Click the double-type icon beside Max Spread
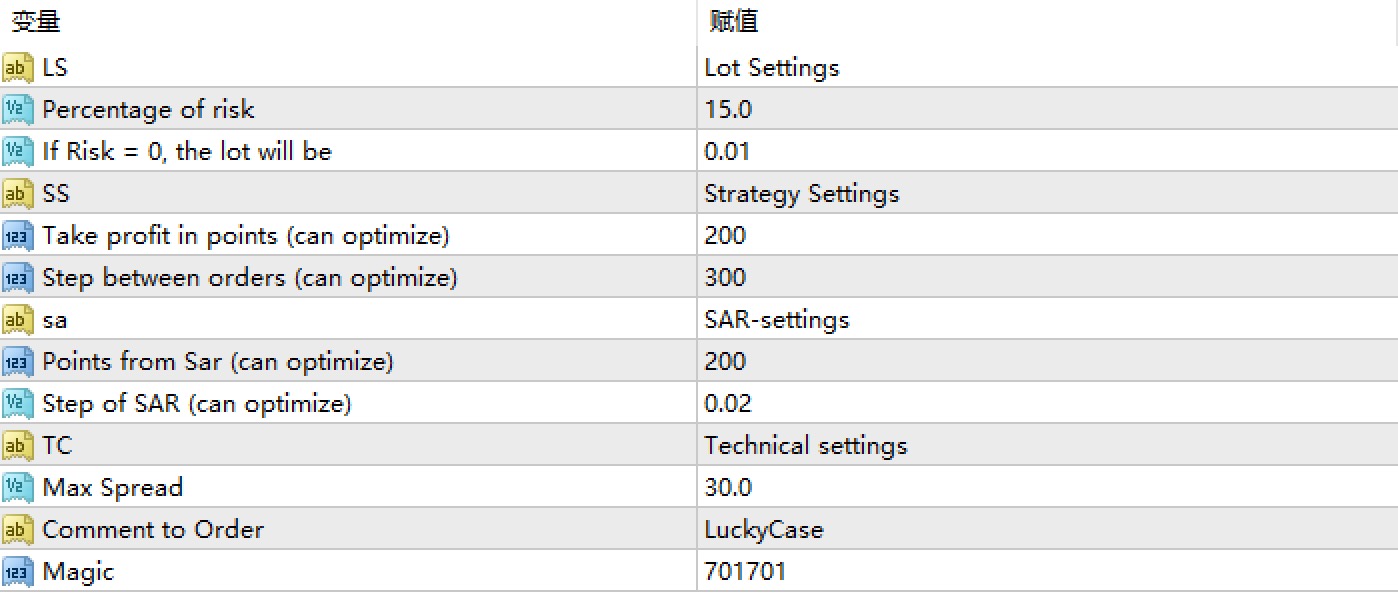Image resolution: width=1398 pixels, height=600 pixels. click(18, 488)
